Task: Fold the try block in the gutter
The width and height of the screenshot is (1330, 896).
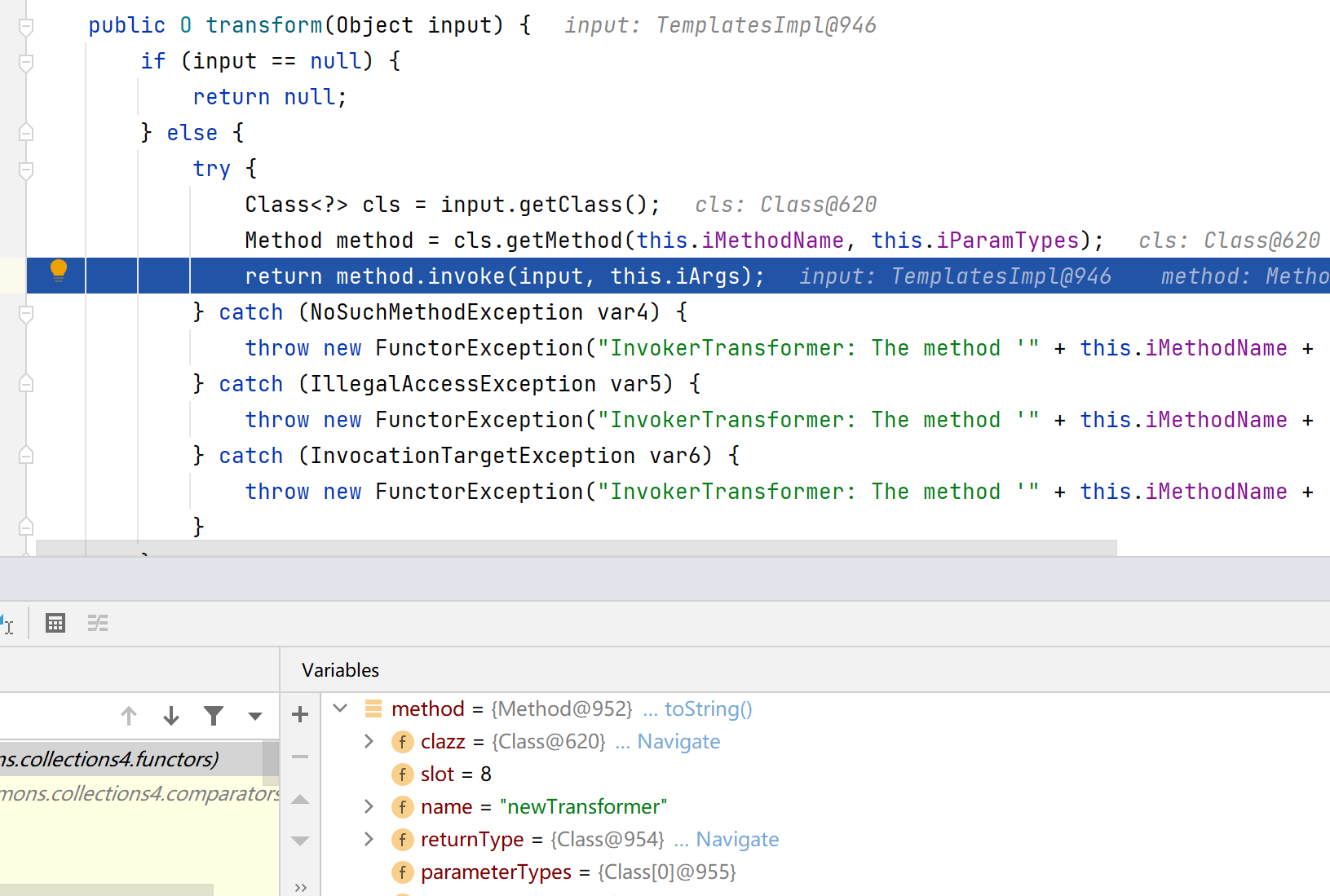Action: pyautogui.click(x=26, y=170)
